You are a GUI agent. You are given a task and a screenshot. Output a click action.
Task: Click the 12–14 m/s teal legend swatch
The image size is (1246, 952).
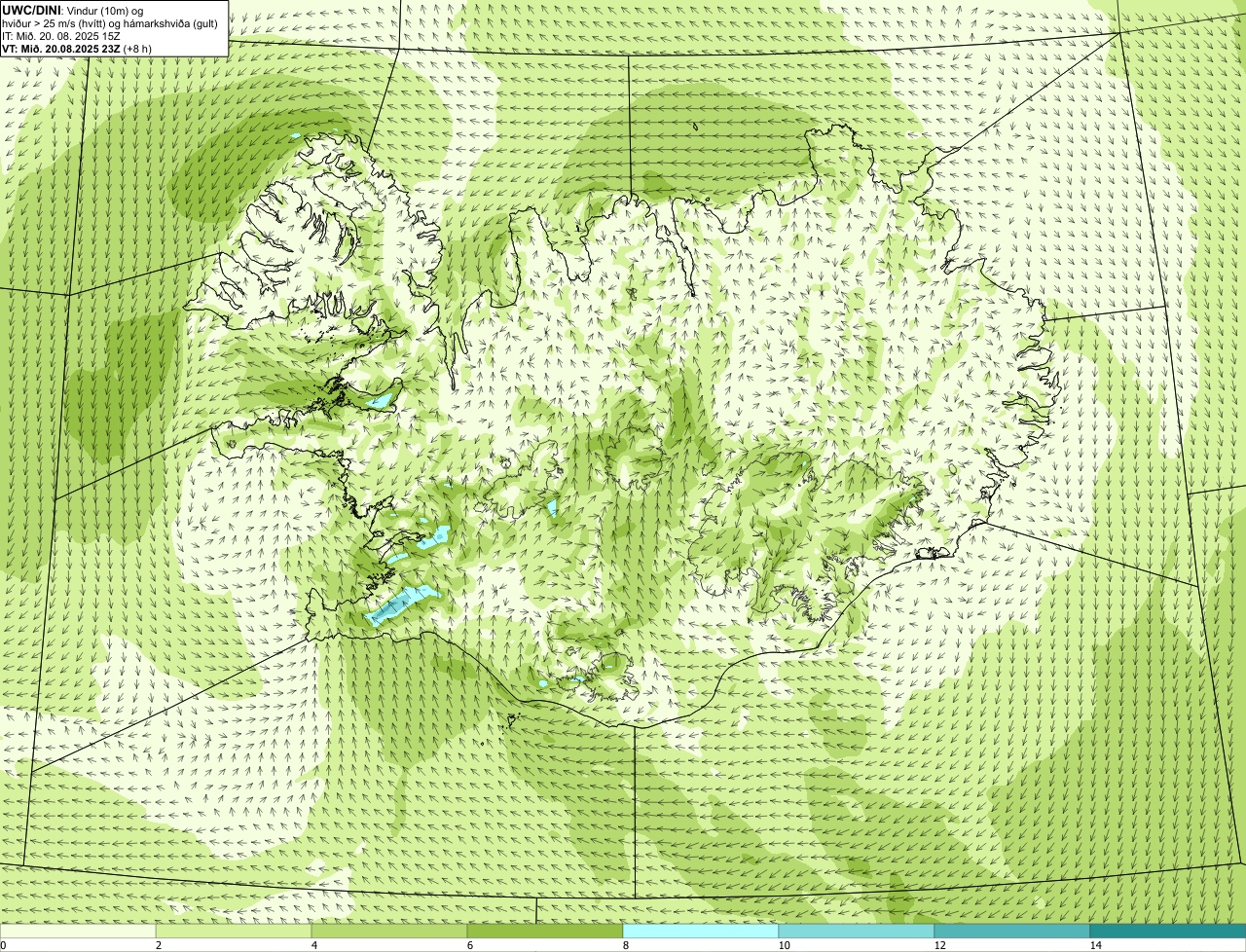point(1012,931)
